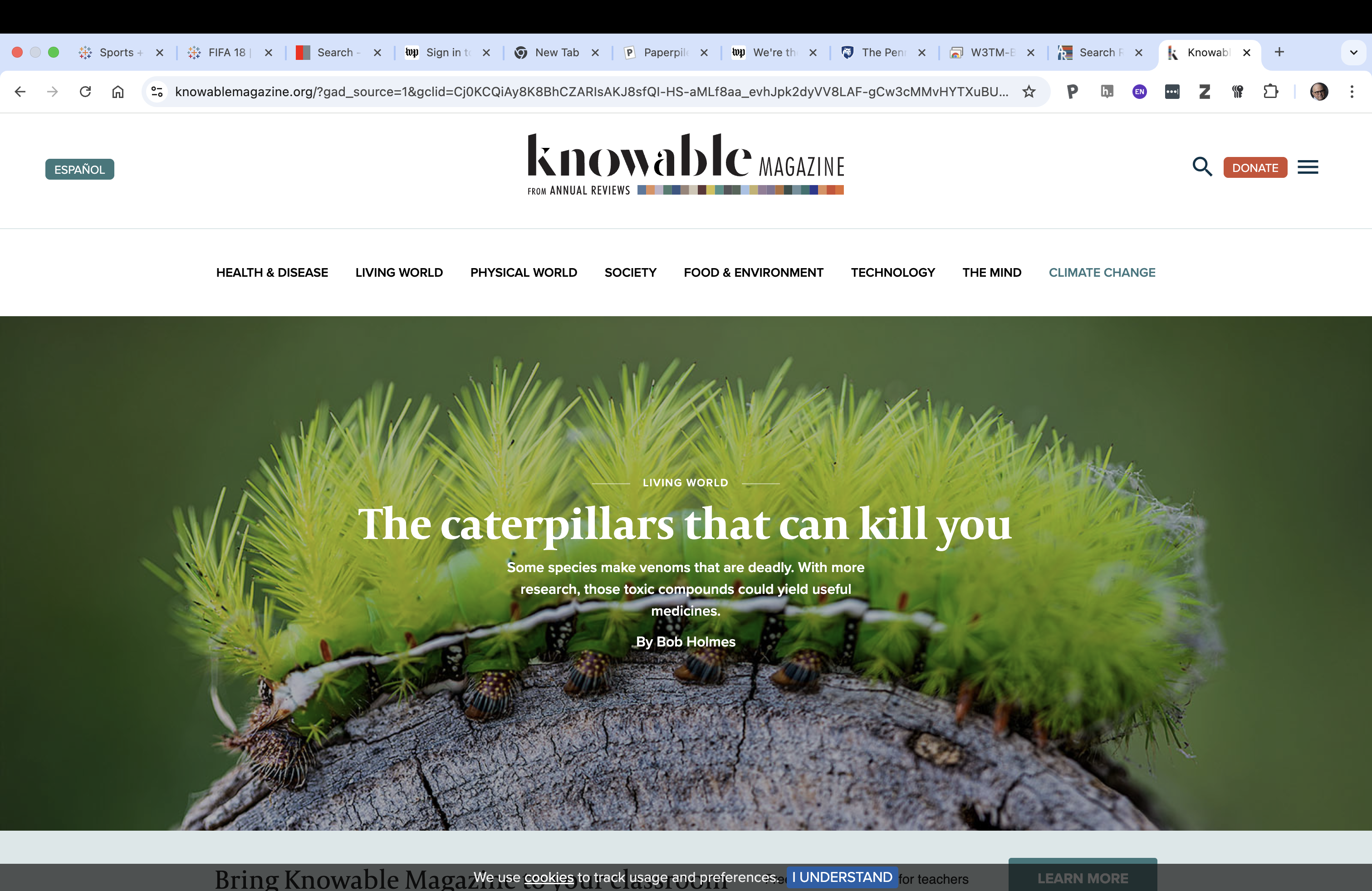Open the Zotero Z extension icon
Viewport: 1372px width, 891px height.
click(x=1205, y=92)
